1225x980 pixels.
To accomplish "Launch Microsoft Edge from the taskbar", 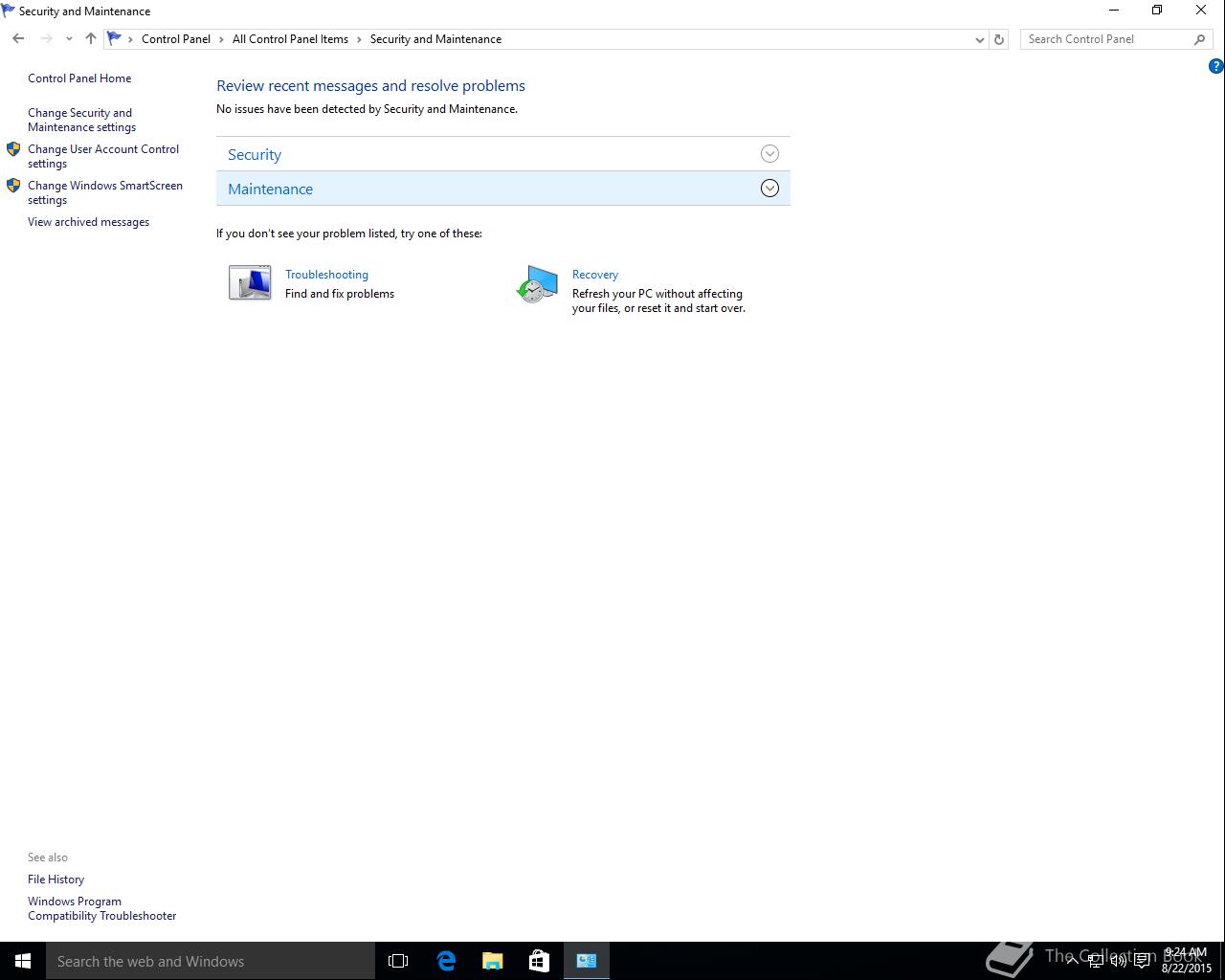I will coord(446,961).
